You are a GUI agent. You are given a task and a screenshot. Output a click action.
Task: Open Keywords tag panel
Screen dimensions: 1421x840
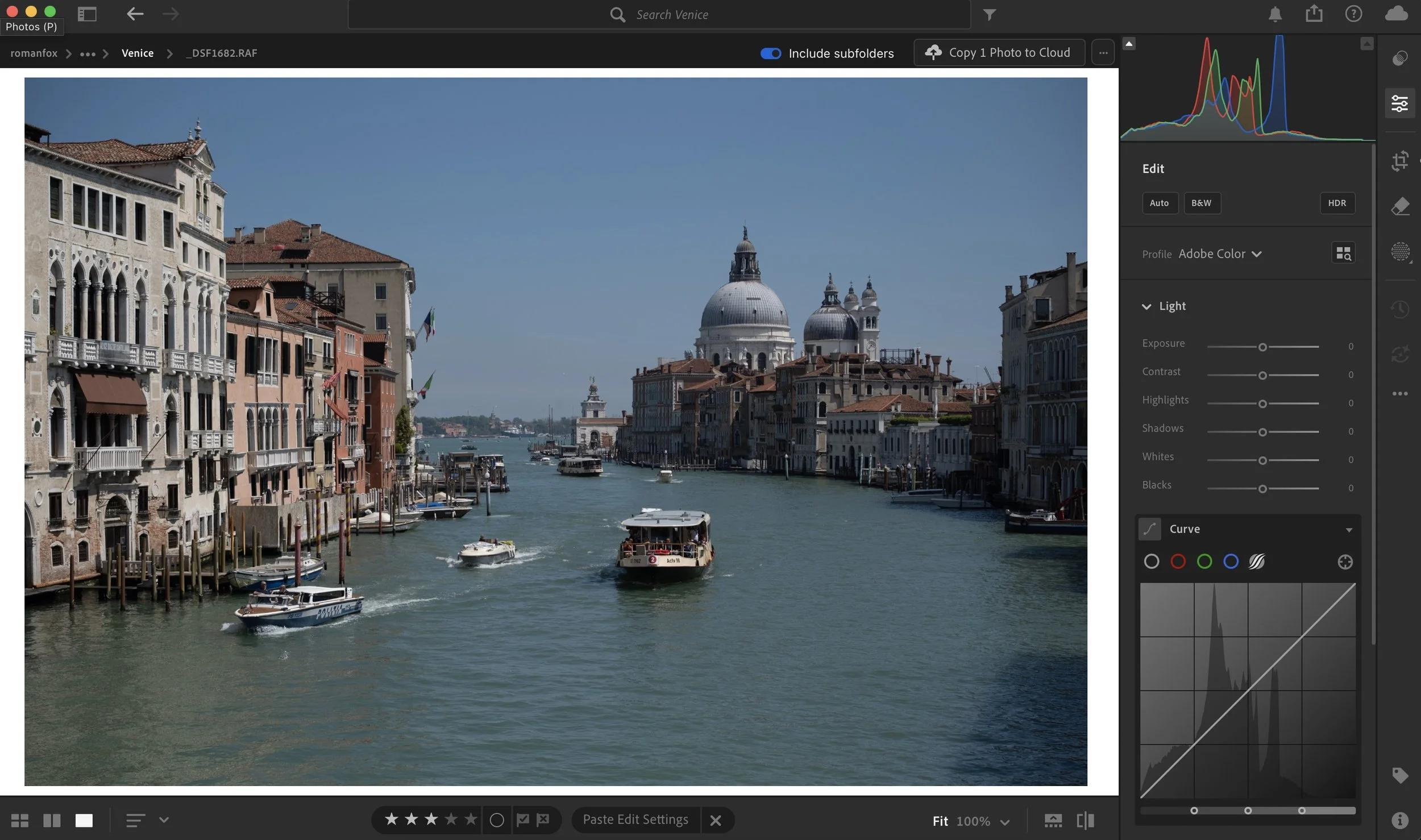coord(1400,775)
